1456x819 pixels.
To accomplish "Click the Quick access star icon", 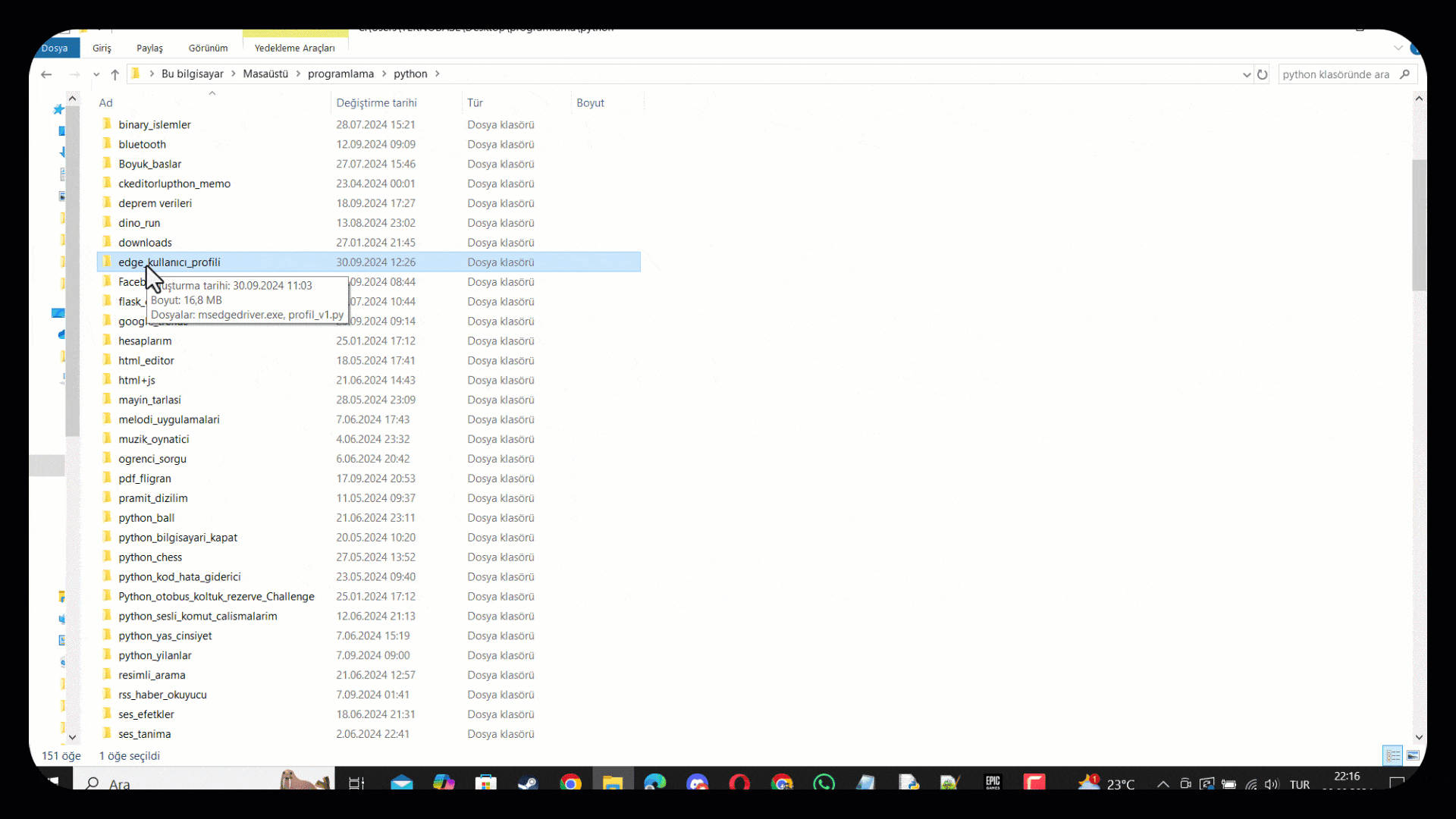I will click(x=58, y=109).
